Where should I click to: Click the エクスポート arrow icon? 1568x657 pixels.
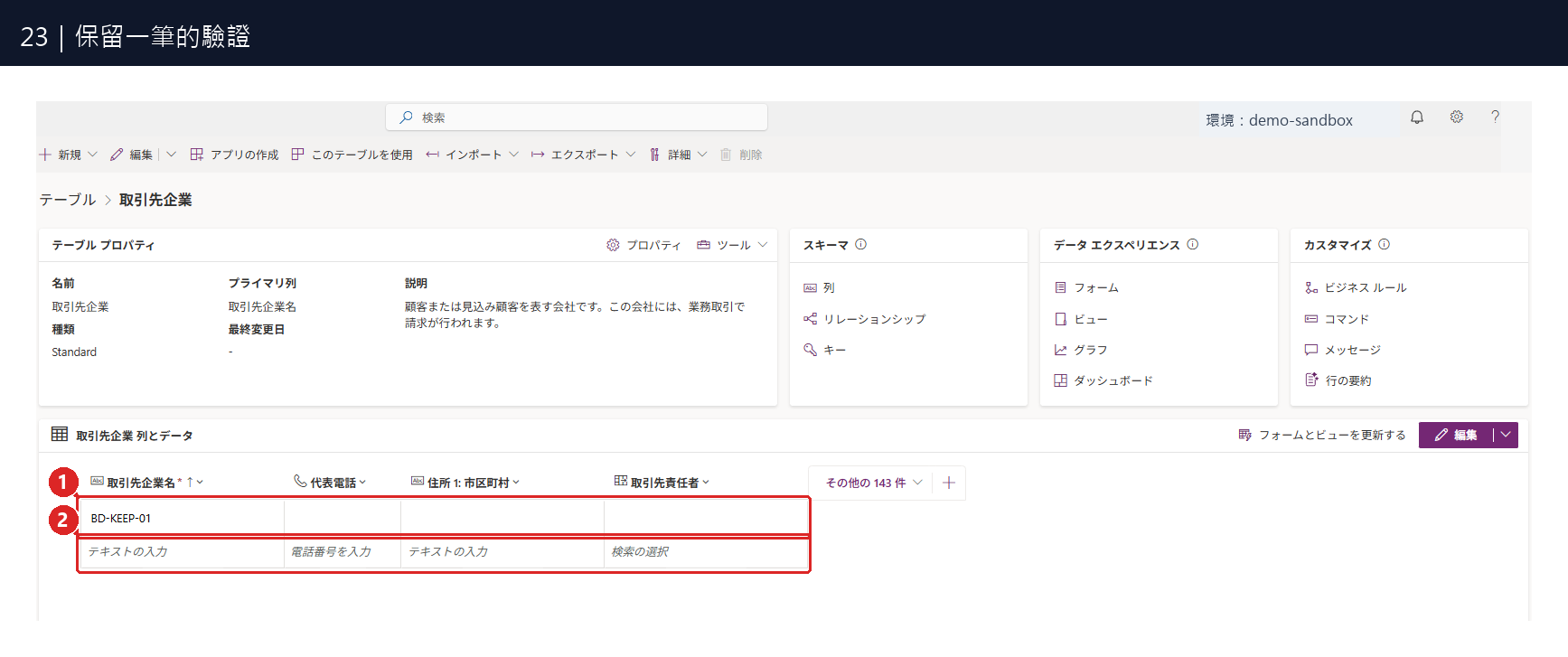pyautogui.click(x=538, y=155)
